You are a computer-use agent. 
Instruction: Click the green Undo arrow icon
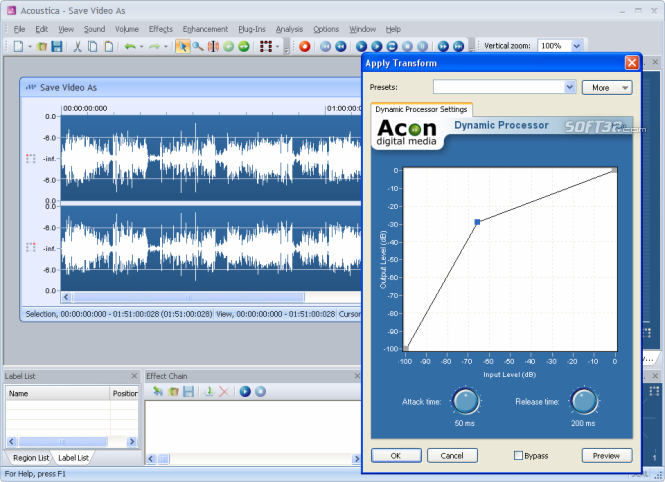(130, 46)
